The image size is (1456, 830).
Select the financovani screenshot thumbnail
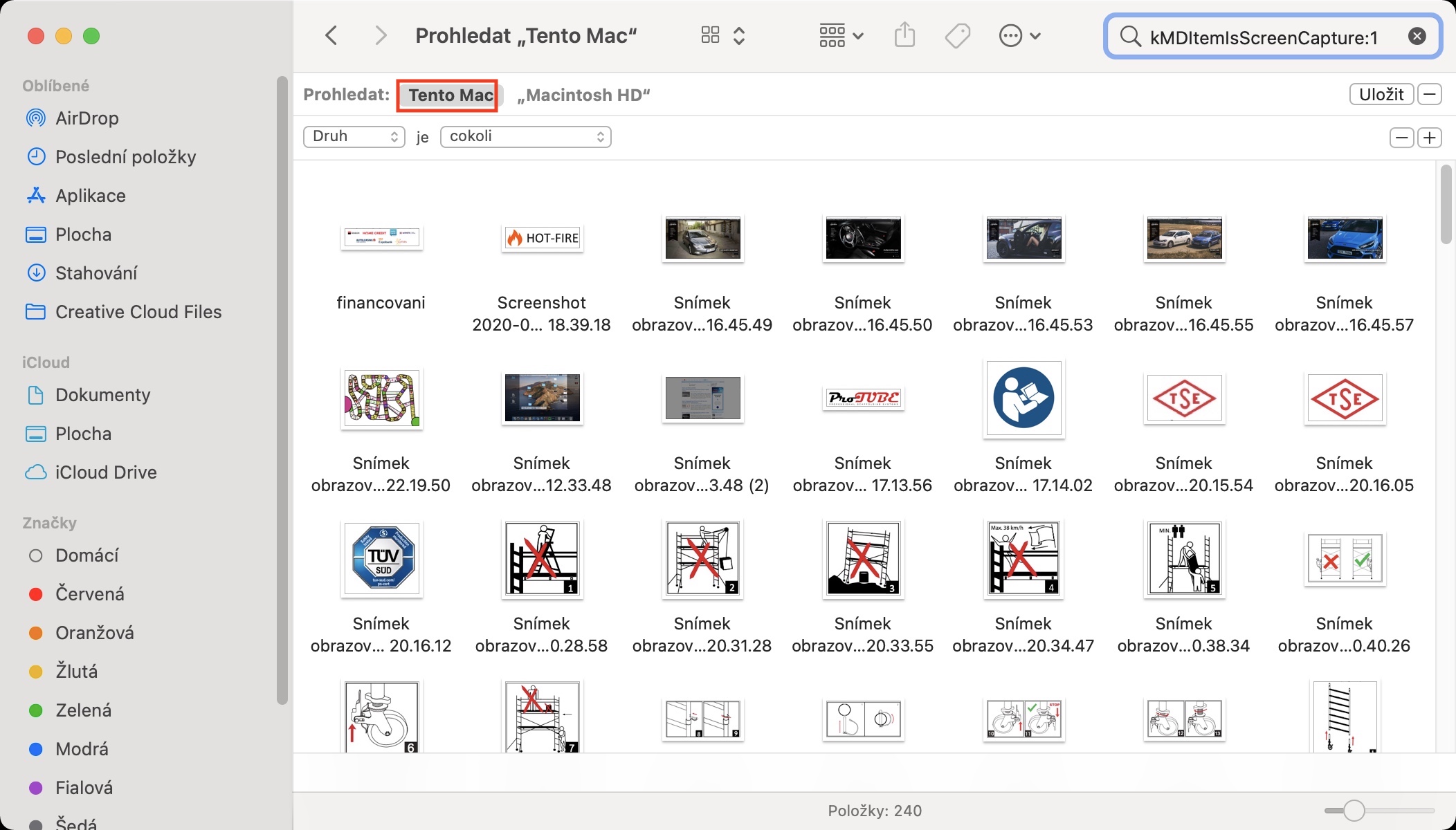[x=381, y=239]
